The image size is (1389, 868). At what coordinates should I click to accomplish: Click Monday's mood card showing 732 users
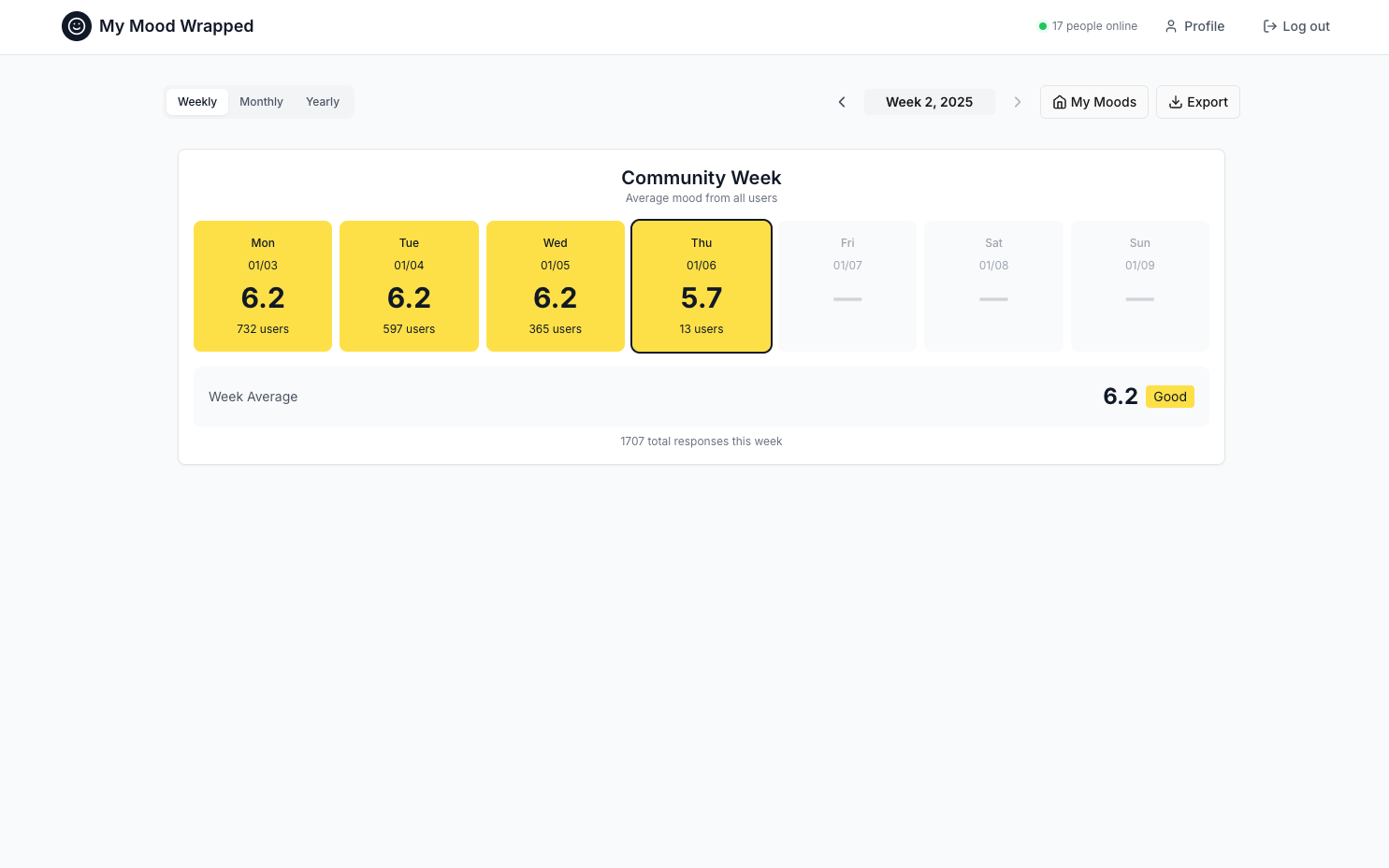click(263, 285)
